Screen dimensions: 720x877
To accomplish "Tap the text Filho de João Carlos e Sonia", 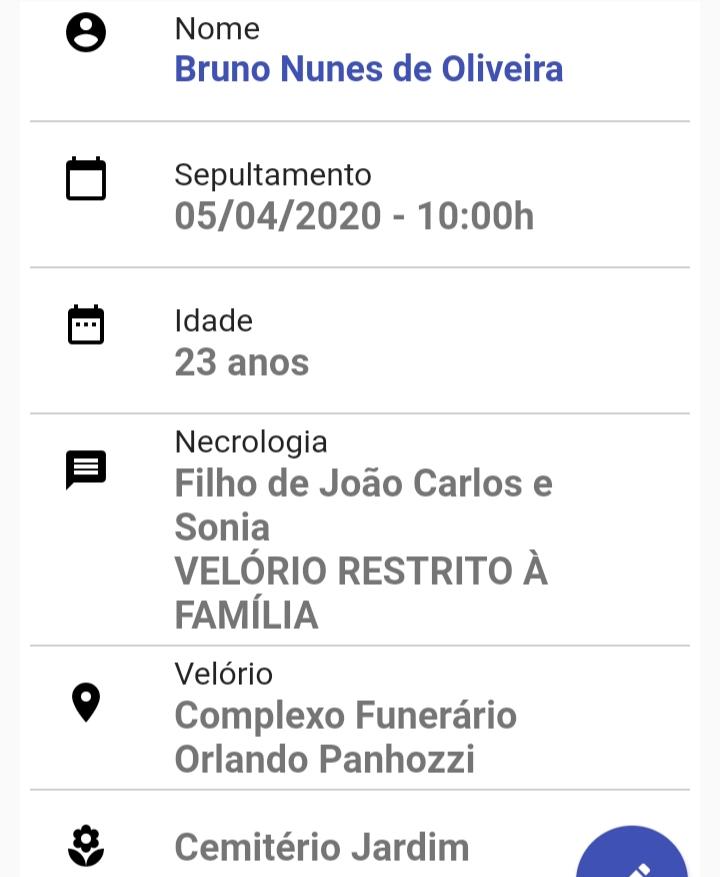I will tap(364, 505).
